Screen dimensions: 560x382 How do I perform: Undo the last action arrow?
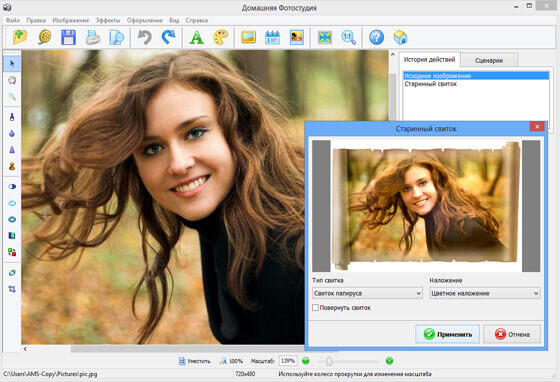(x=144, y=37)
